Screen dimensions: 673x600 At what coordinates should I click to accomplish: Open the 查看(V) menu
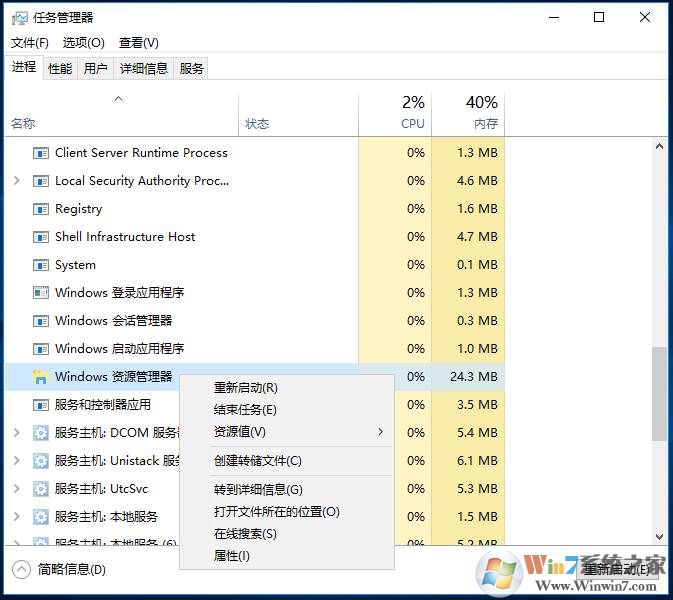tap(139, 42)
